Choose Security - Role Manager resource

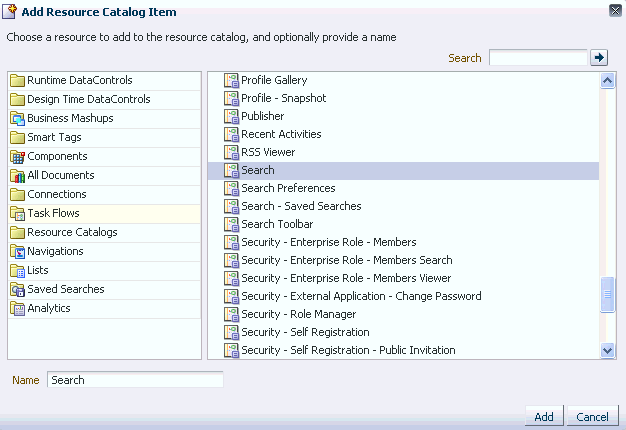click(x=403, y=314)
